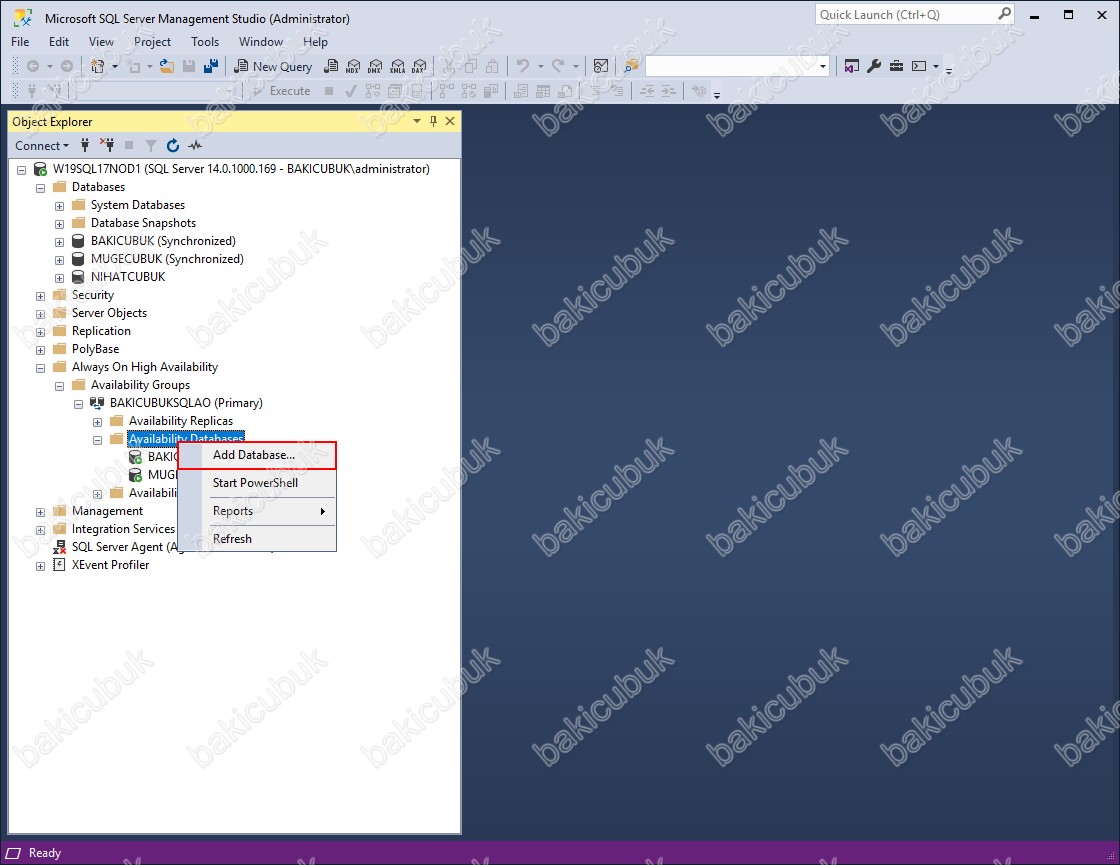Expand the XEvent Profiler node
This screenshot has height=865, width=1120.
click(x=40, y=566)
